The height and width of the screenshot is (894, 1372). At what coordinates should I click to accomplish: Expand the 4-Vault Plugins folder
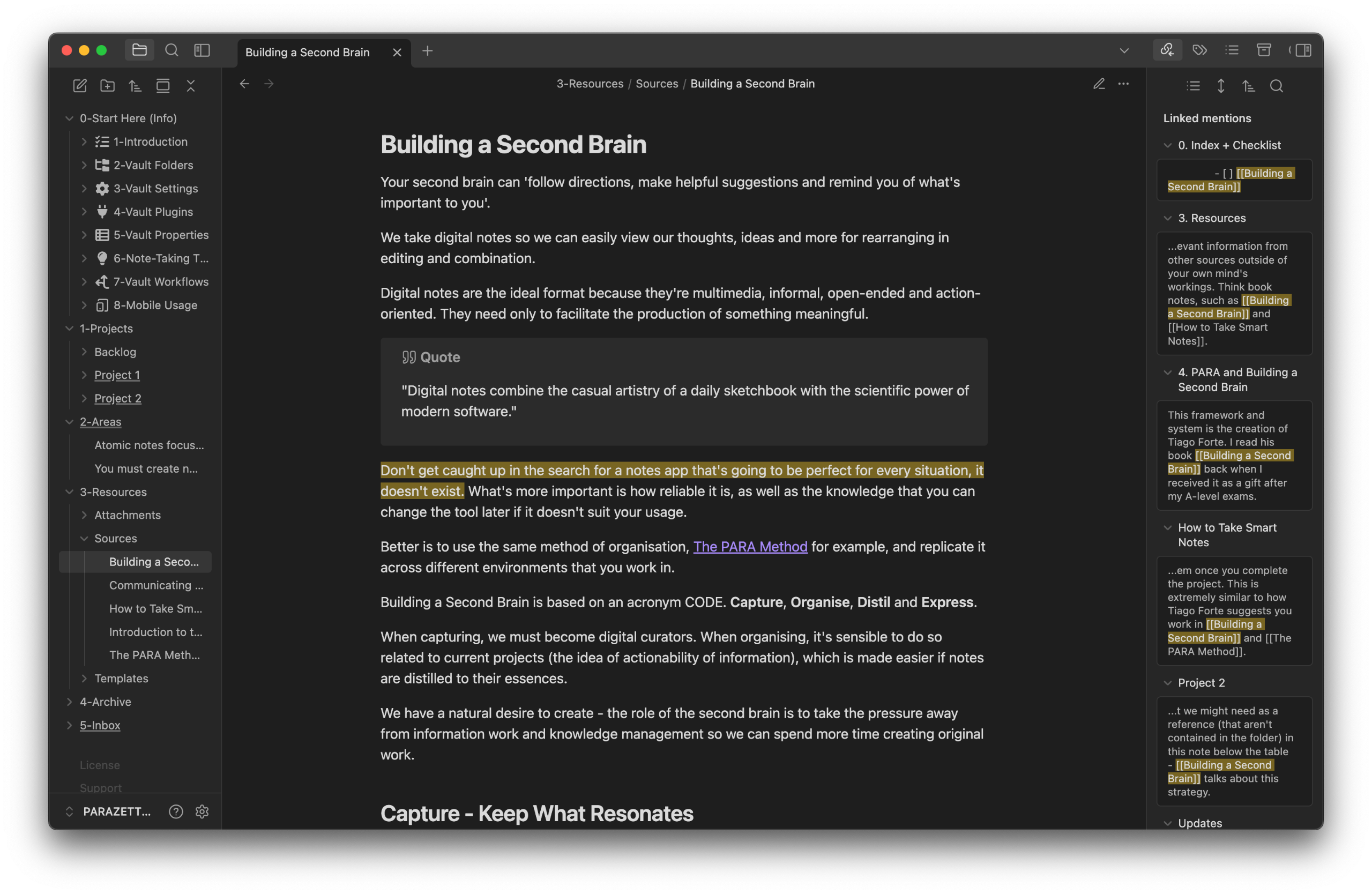tap(84, 212)
